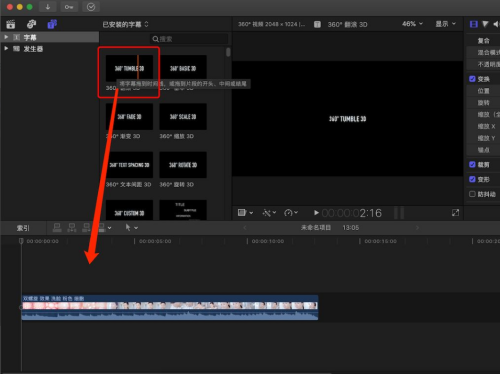Toggle the 变换 checkbox

coord(472,79)
